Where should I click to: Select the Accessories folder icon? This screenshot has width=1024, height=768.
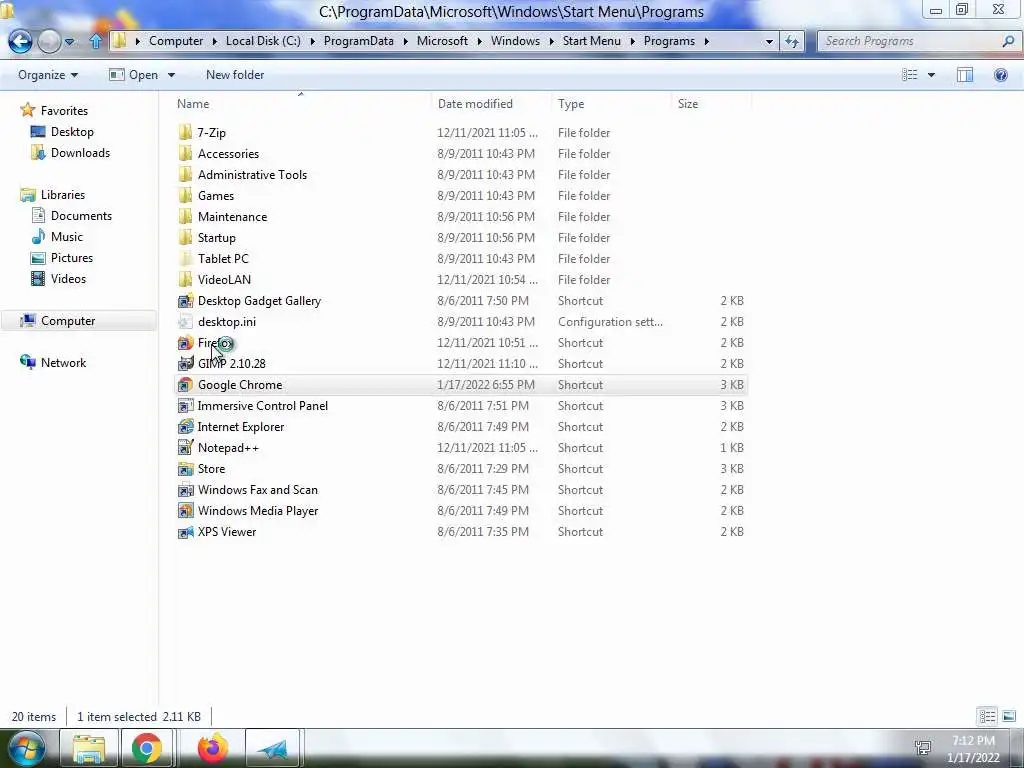[185, 153]
